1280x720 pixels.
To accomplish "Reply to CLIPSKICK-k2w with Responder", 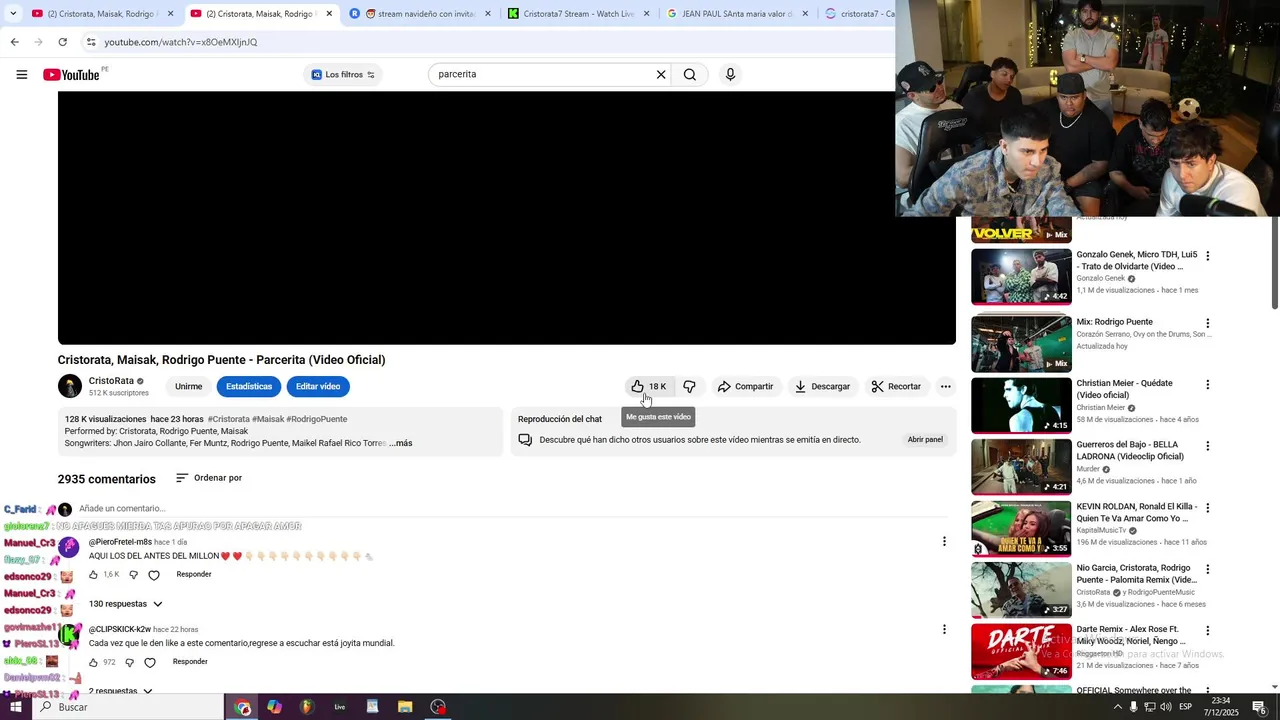I will [190, 662].
